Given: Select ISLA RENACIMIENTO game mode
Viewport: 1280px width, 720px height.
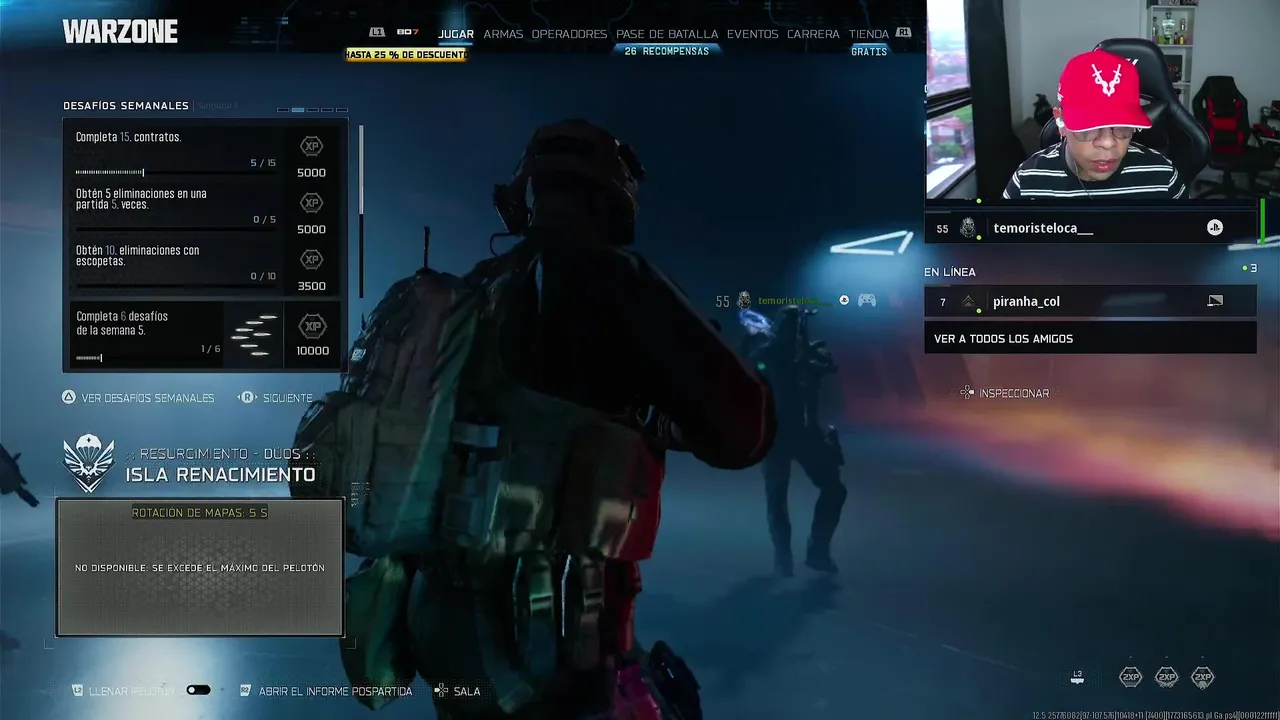Looking at the screenshot, I should tap(220, 475).
